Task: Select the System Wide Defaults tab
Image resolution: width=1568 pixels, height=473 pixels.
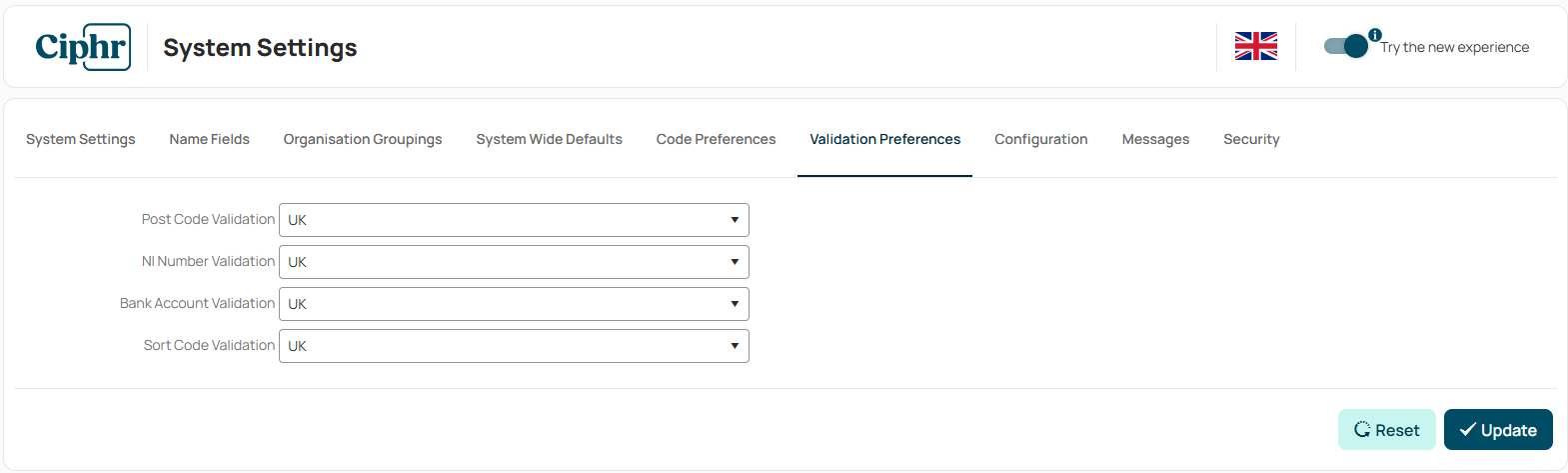Action: pos(550,139)
